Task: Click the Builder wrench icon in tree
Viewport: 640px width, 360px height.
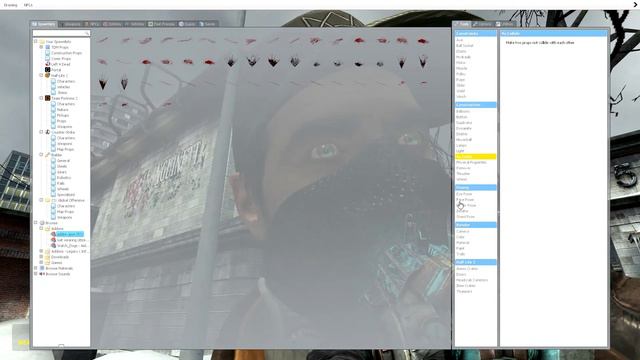Action: 47,155
